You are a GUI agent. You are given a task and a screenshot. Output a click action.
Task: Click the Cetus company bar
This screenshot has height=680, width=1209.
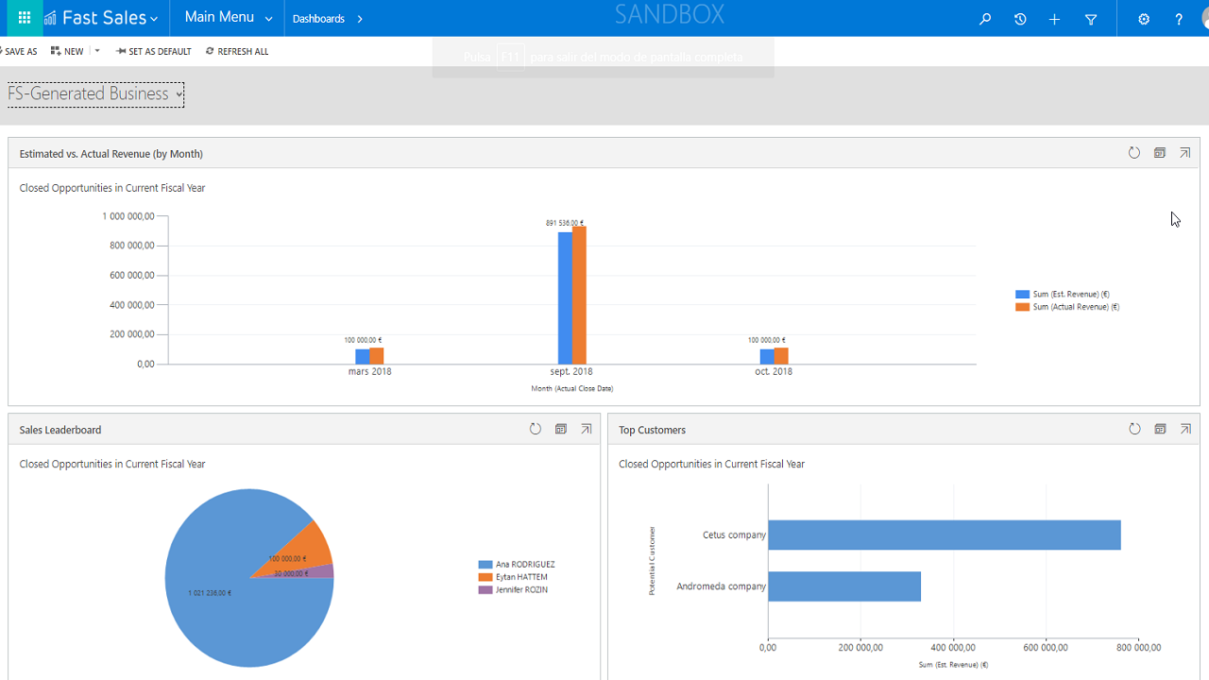[x=944, y=535]
